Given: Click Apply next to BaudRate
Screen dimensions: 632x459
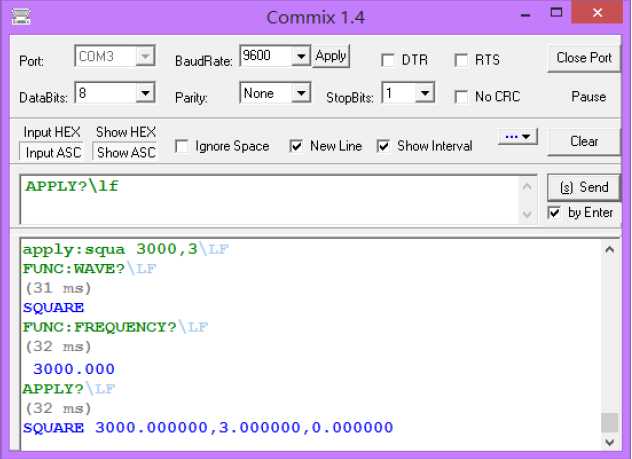Looking at the screenshot, I should [331, 56].
